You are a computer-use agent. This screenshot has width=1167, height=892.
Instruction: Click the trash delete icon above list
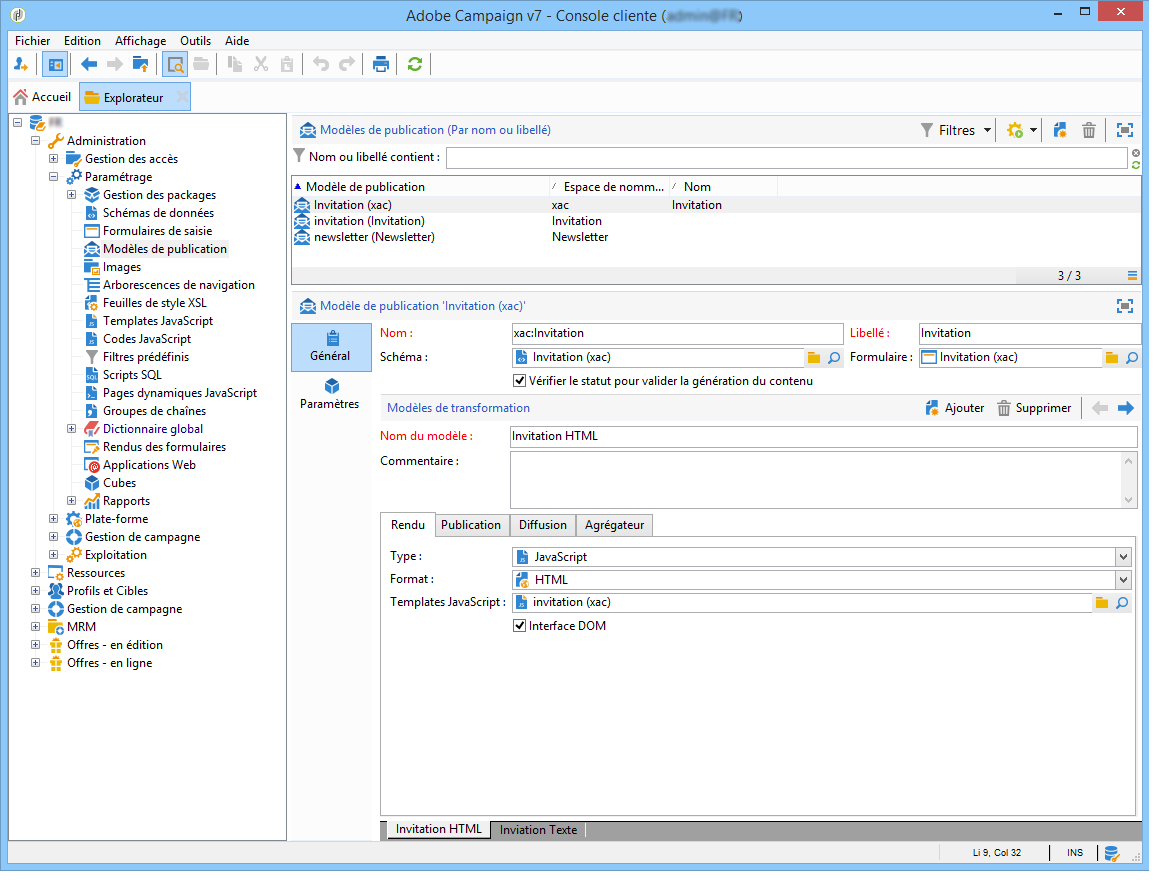pyautogui.click(x=1089, y=131)
